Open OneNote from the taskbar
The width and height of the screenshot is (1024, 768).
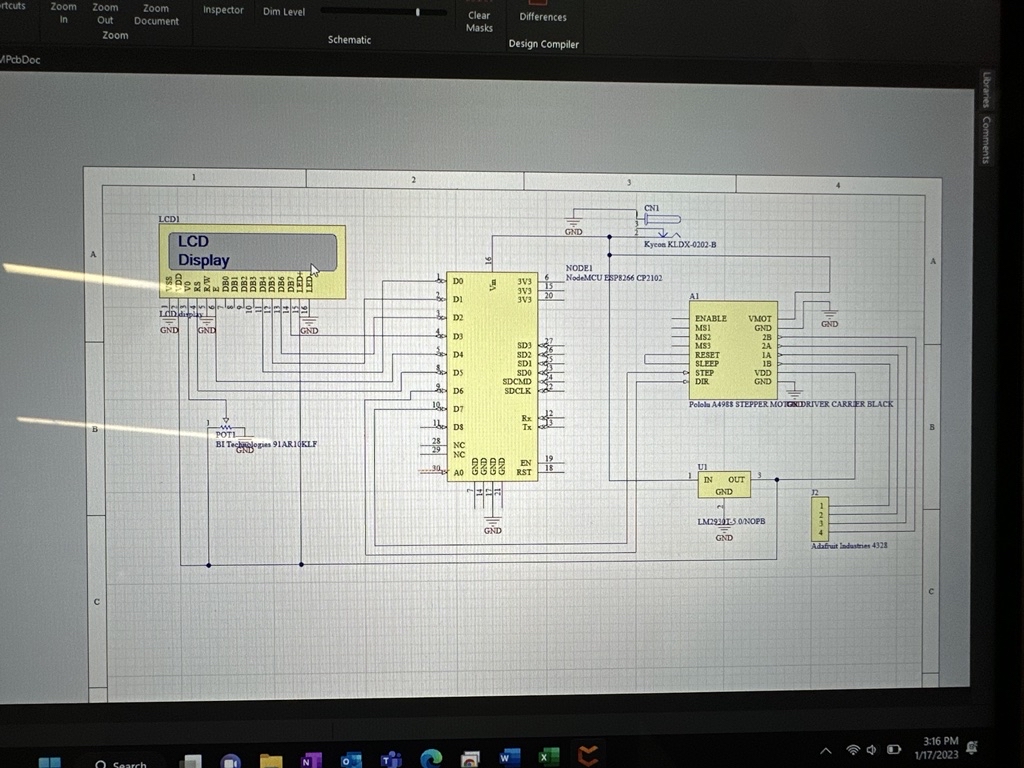click(x=310, y=759)
